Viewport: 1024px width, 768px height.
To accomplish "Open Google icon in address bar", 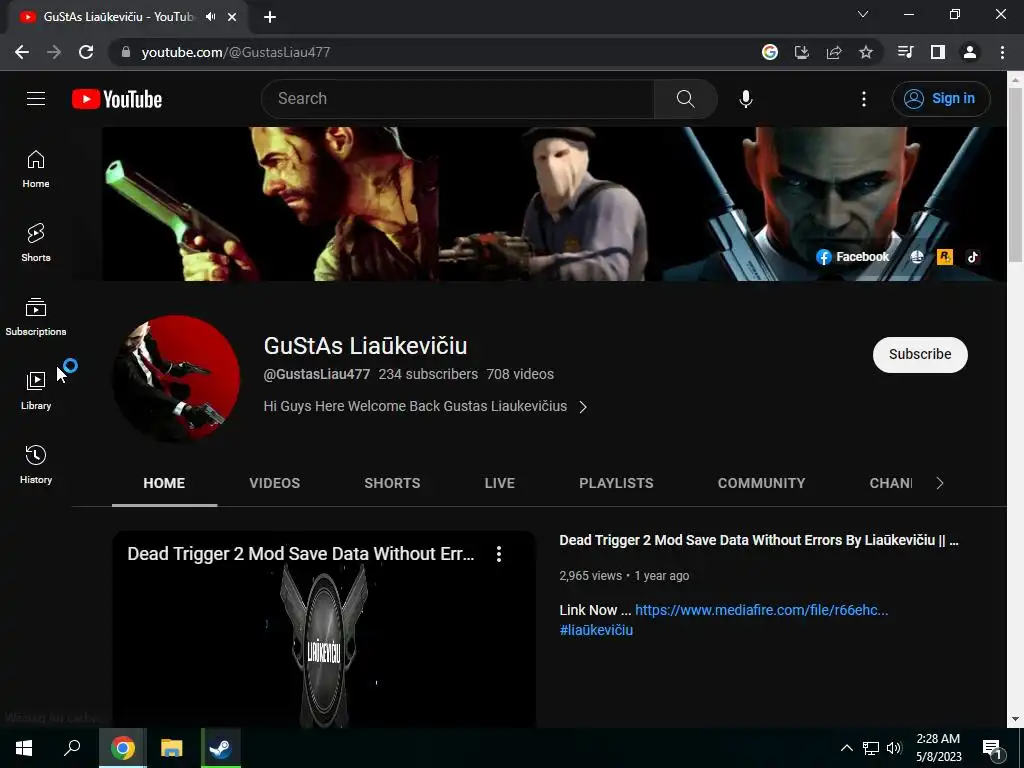I will tap(770, 52).
